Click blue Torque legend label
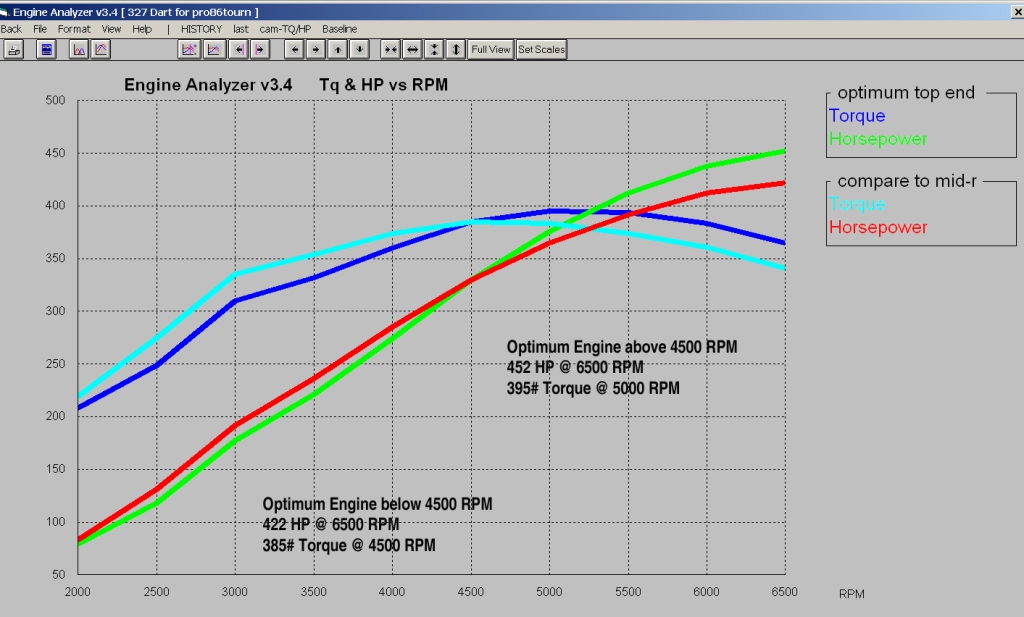Screen dimensions: 1024x617 [x=857, y=116]
